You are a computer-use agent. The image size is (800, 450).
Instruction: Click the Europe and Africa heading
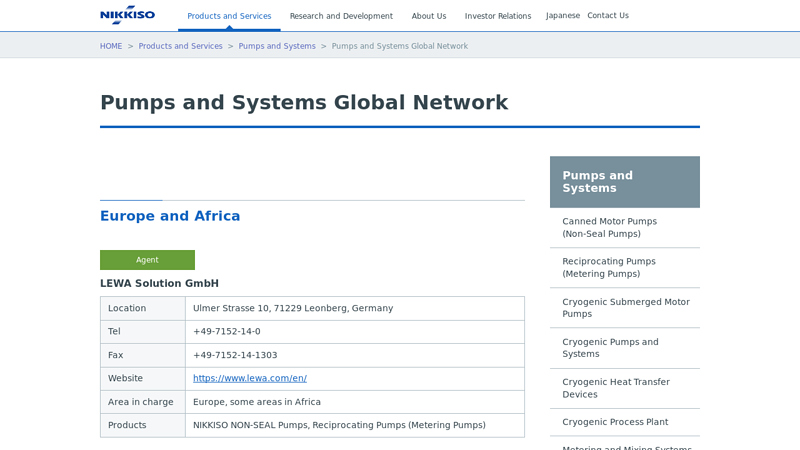170,216
